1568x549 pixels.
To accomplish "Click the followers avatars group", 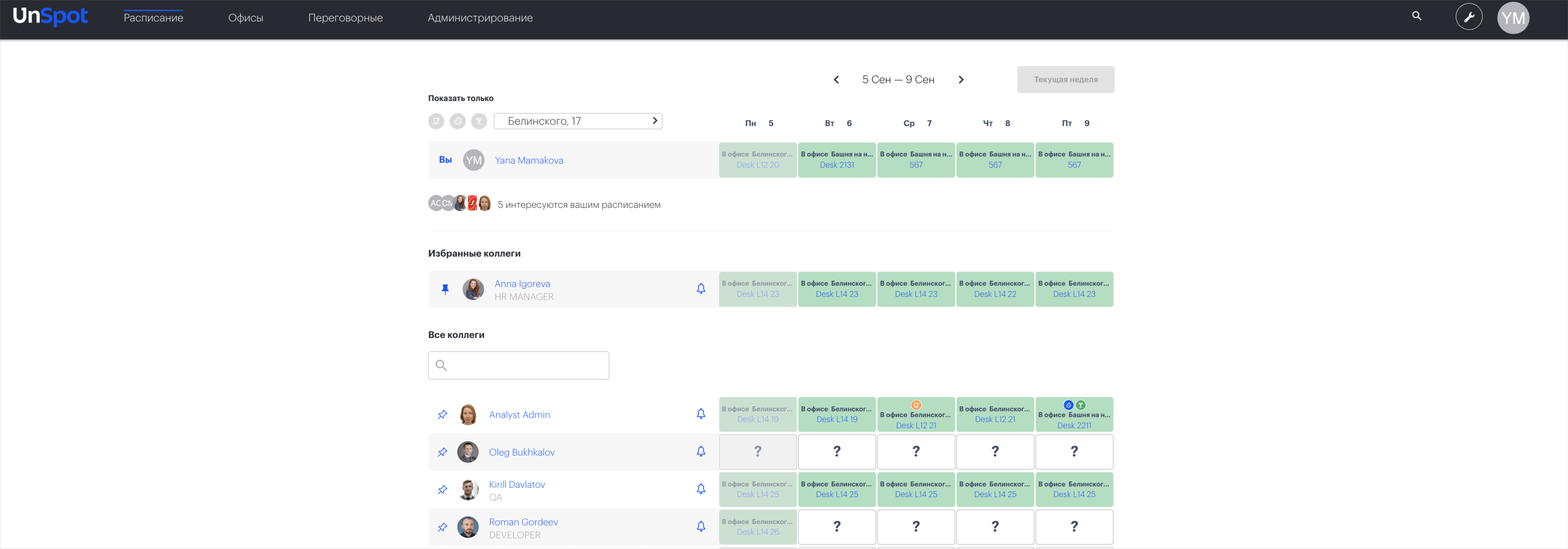I will pos(459,203).
